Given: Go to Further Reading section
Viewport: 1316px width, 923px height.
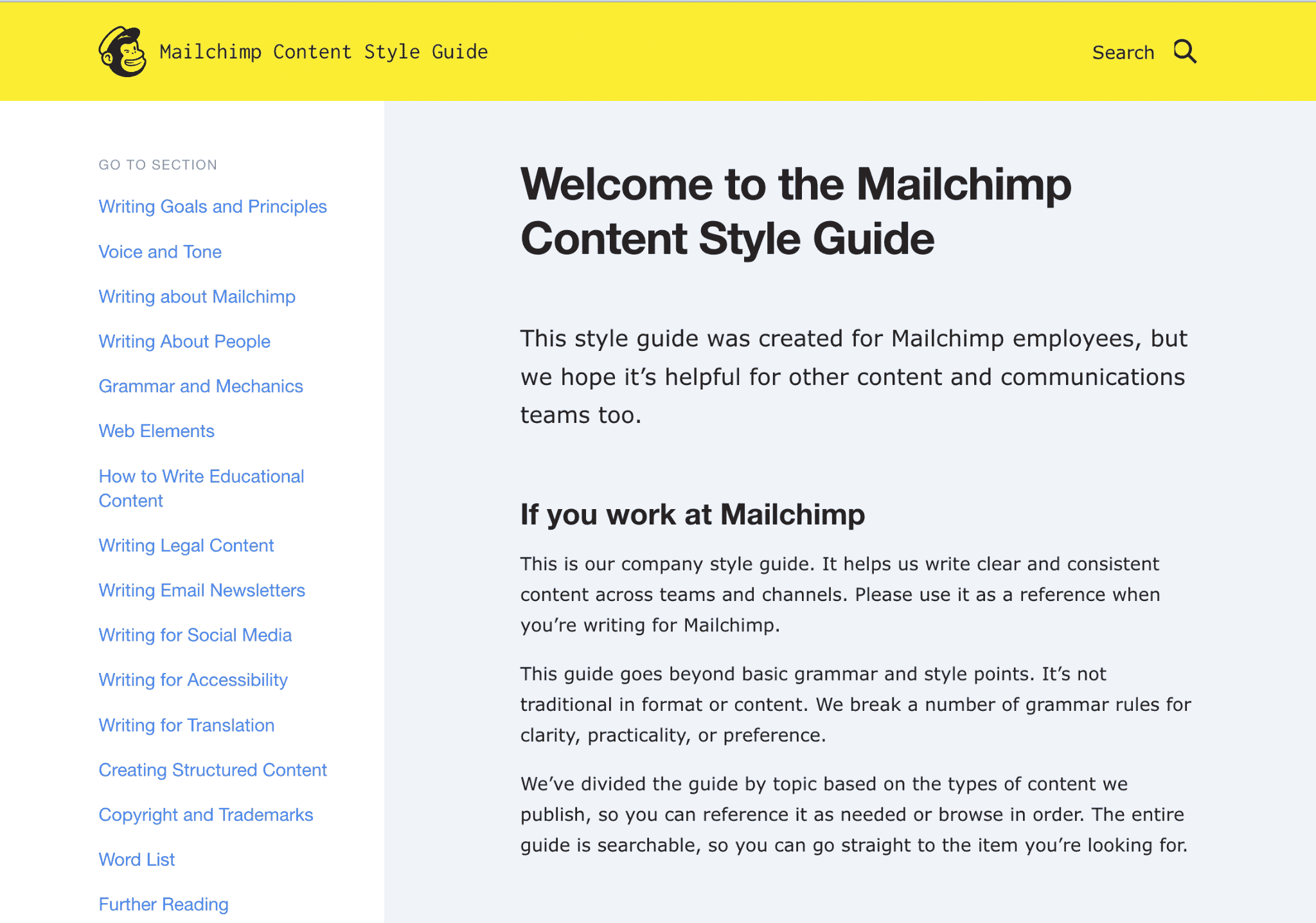Looking at the screenshot, I should click(x=164, y=904).
